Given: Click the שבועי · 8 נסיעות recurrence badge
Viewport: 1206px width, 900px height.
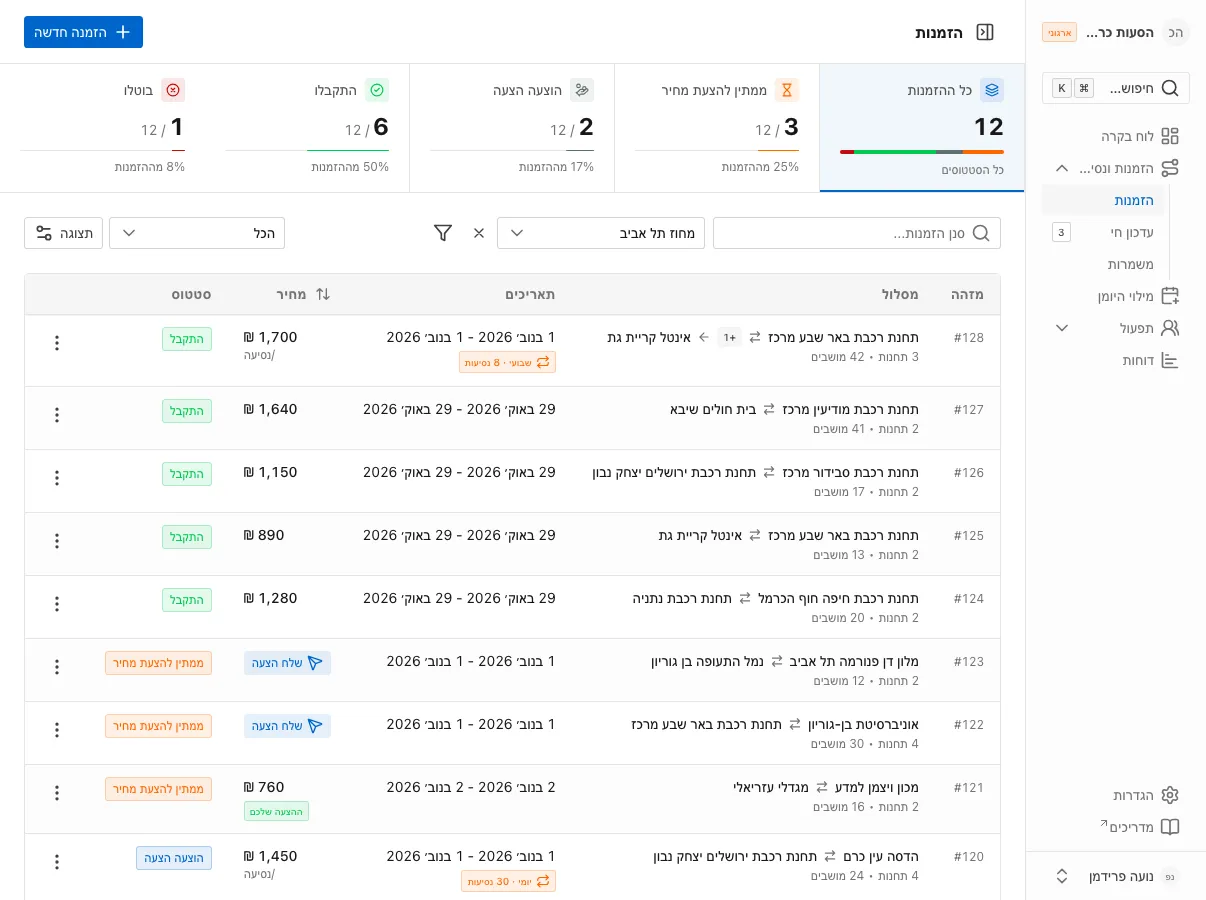Looking at the screenshot, I should click(508, 362).
